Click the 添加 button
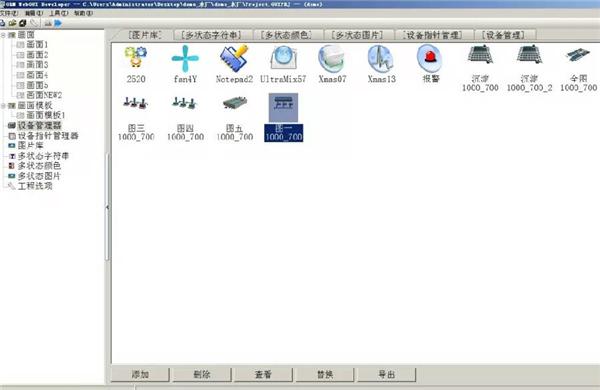The width and height of the screenshot is (600, 390). coord(140,374)
